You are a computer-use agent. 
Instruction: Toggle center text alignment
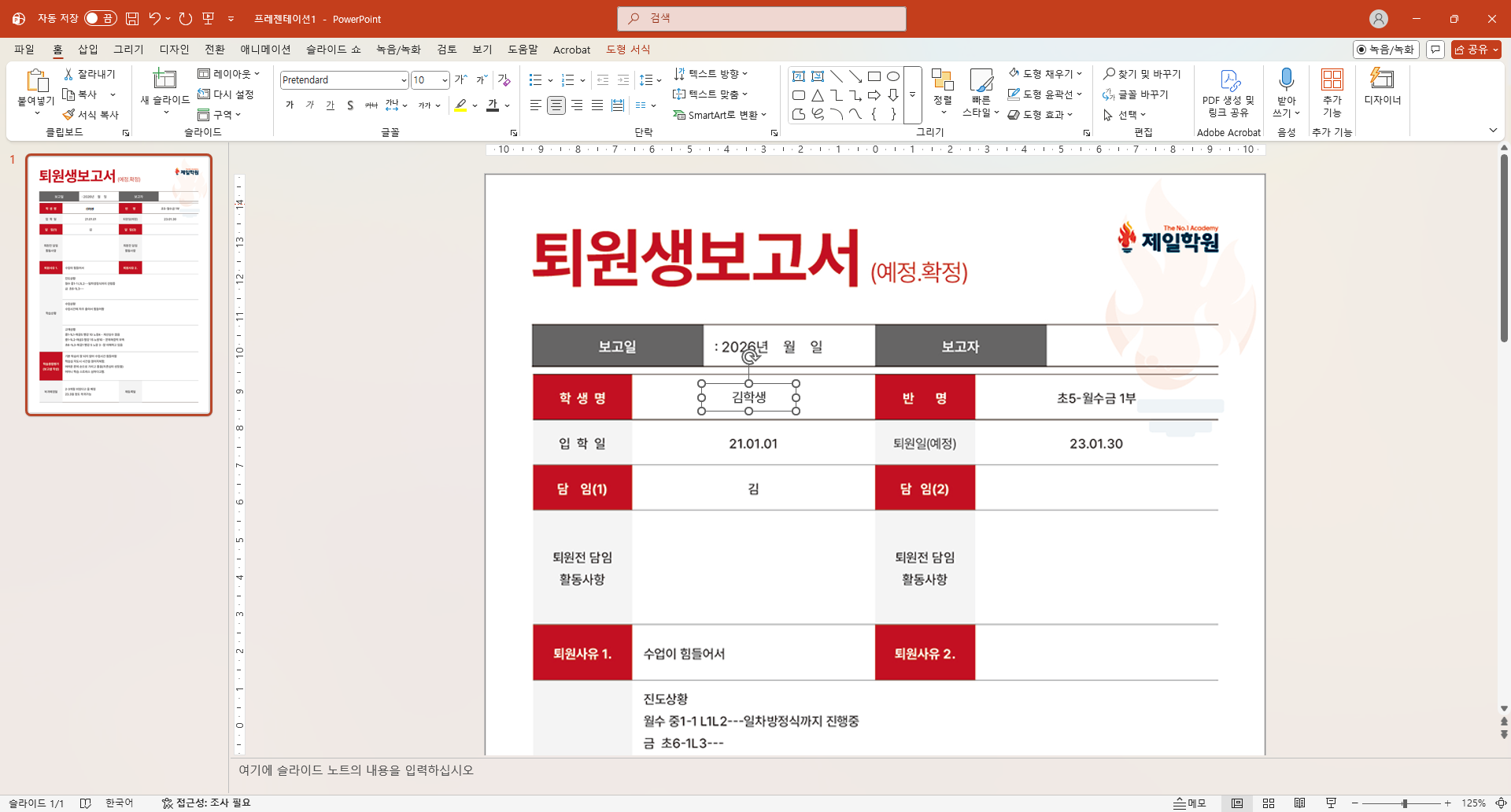coord(556,105)
